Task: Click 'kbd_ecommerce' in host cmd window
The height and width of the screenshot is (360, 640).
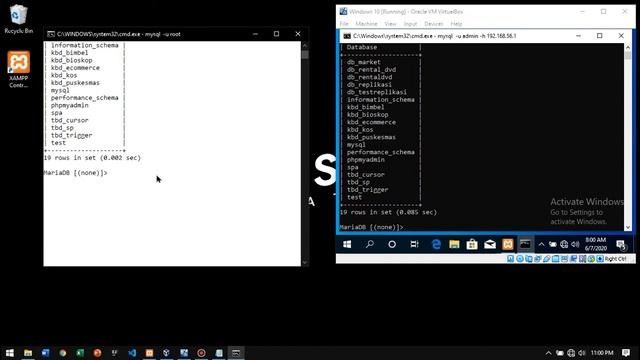Action: click(75, 68)
